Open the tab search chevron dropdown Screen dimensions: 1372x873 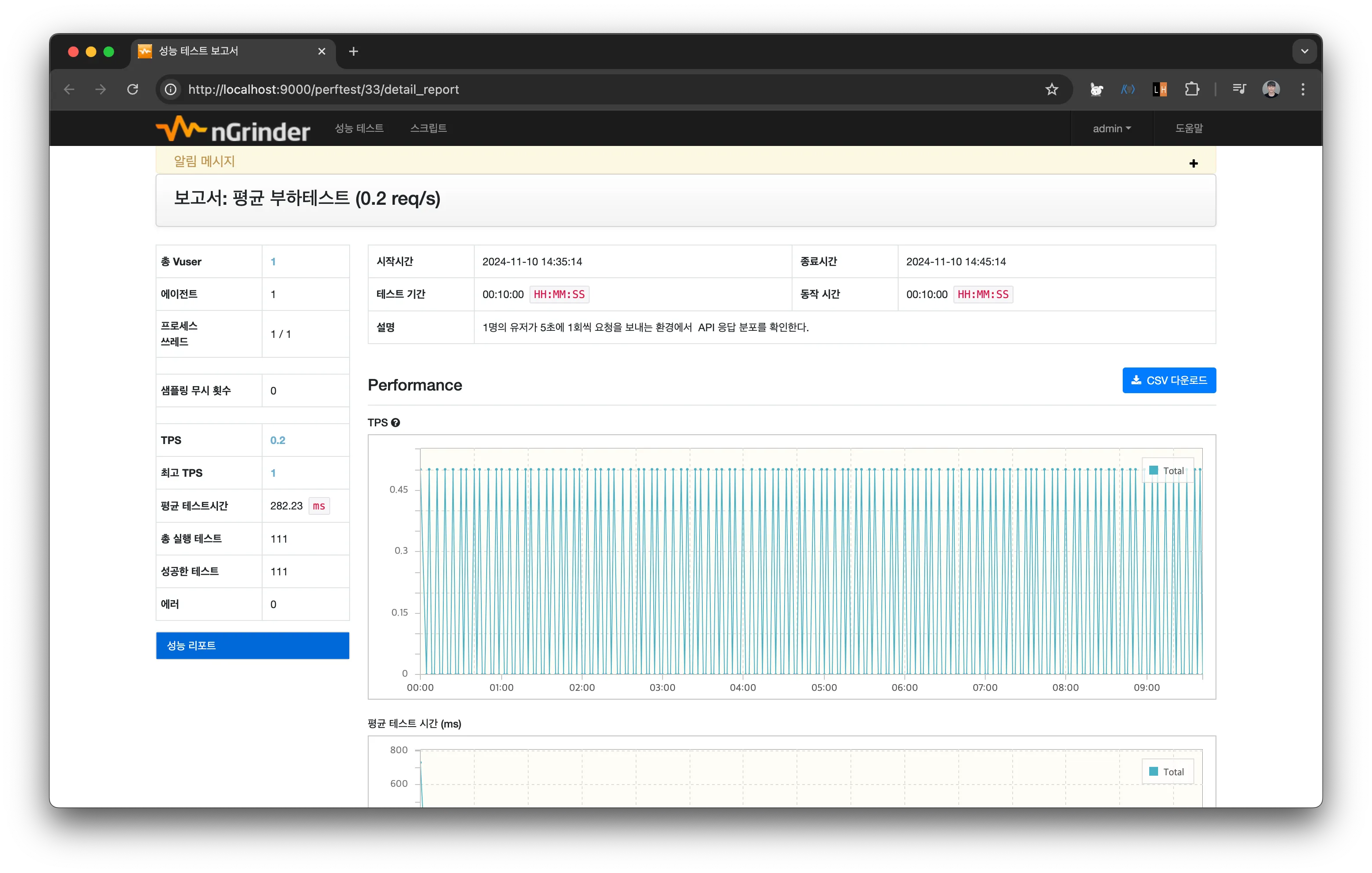1304,51
